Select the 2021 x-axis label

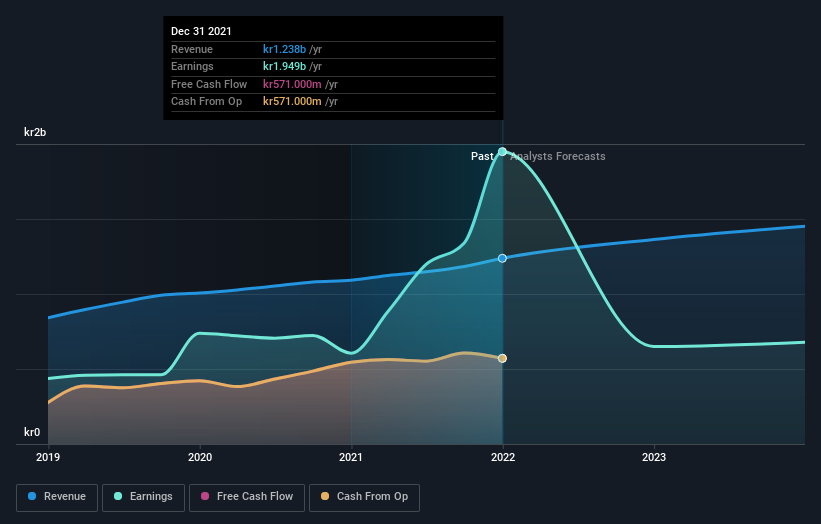(x=351, y=457)
